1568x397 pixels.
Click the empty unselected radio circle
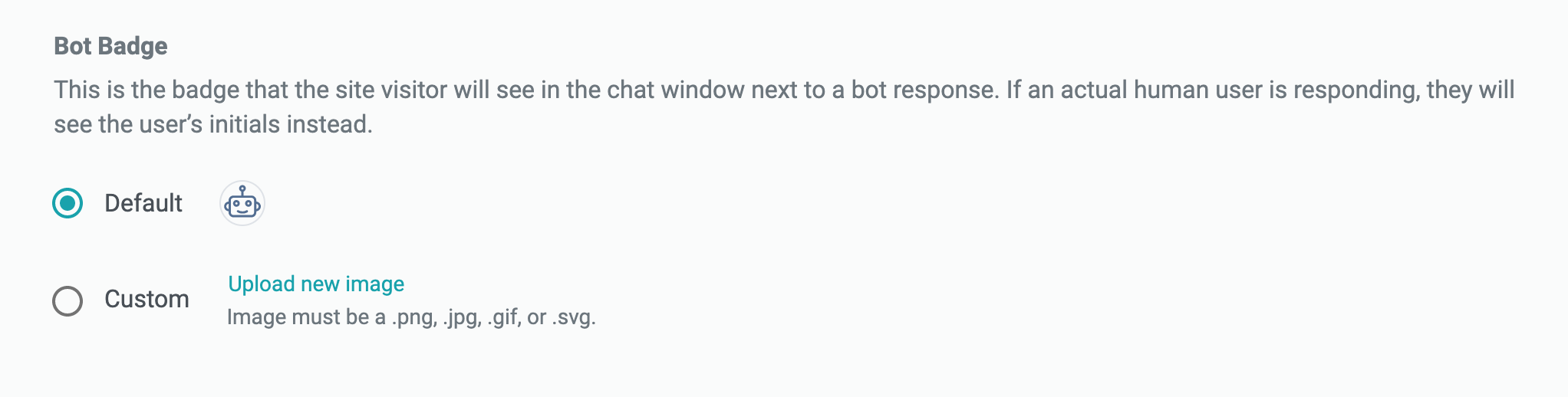pos(68,300)
